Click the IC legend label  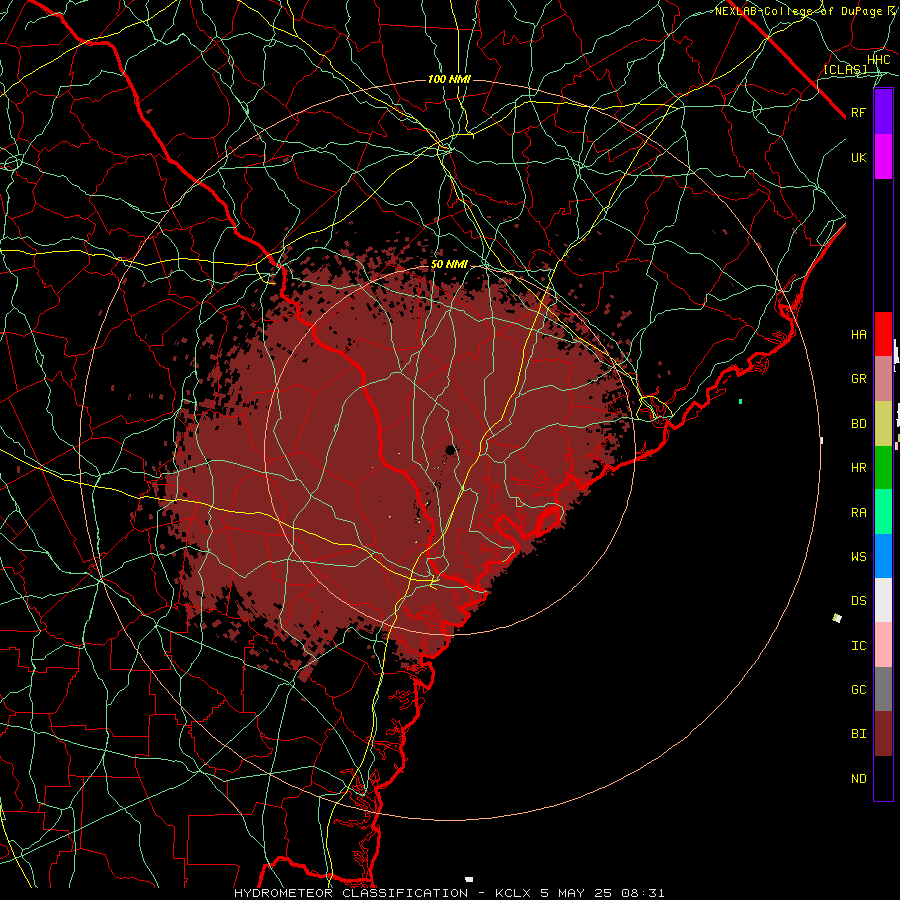click(859, 646)
